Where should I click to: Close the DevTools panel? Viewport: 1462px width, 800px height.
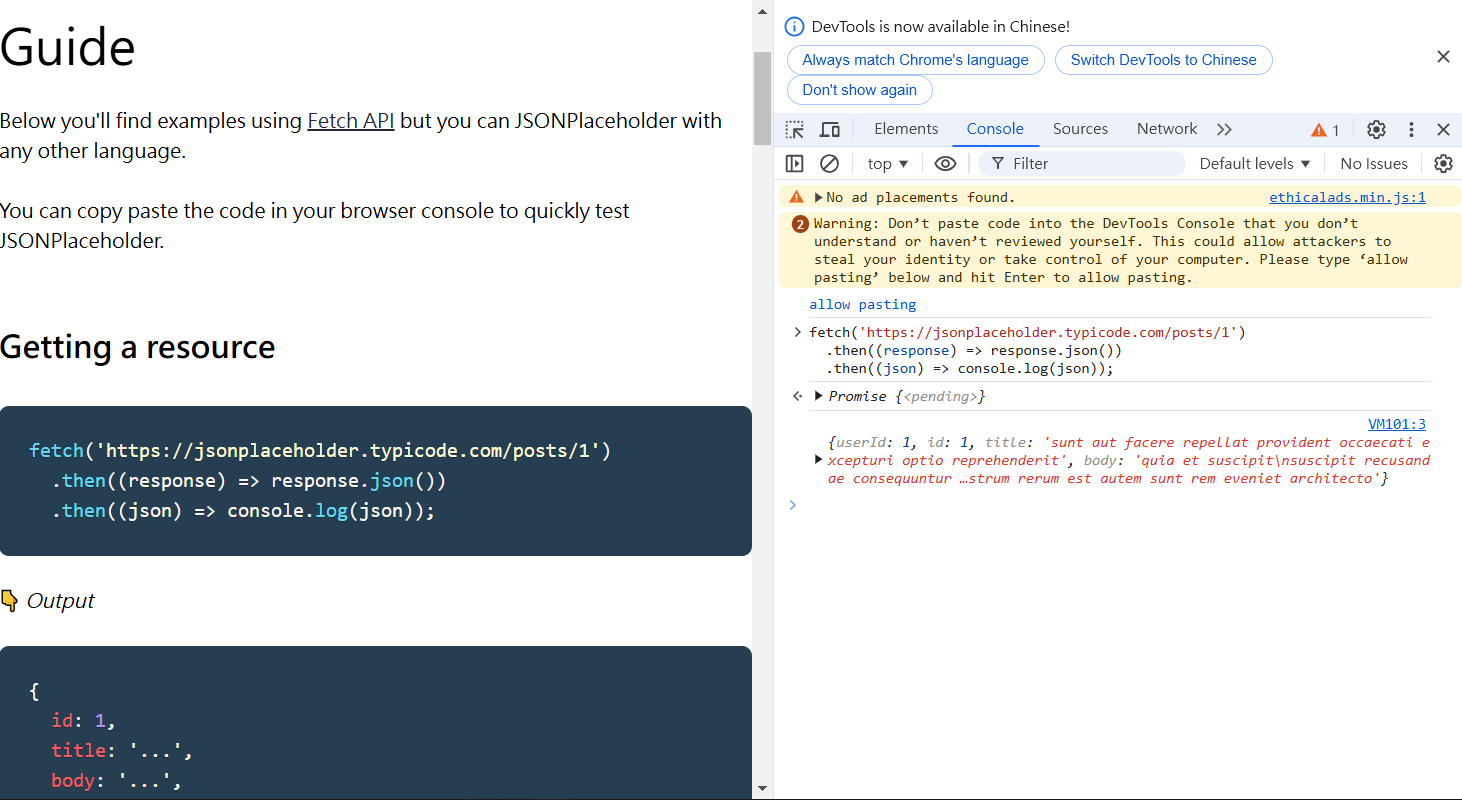[1443, 129]
